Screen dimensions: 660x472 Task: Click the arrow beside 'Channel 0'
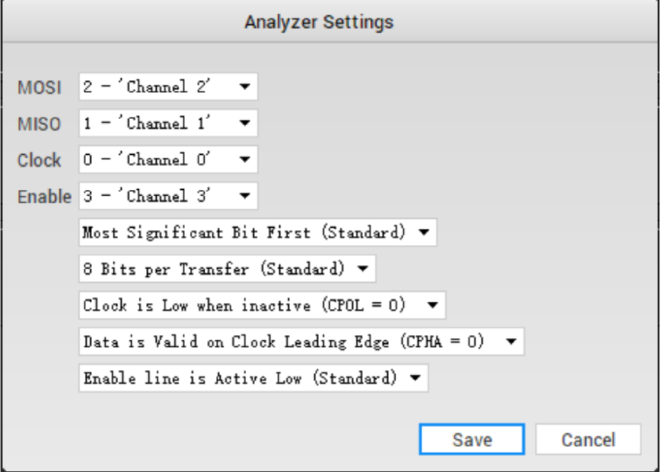244,160
